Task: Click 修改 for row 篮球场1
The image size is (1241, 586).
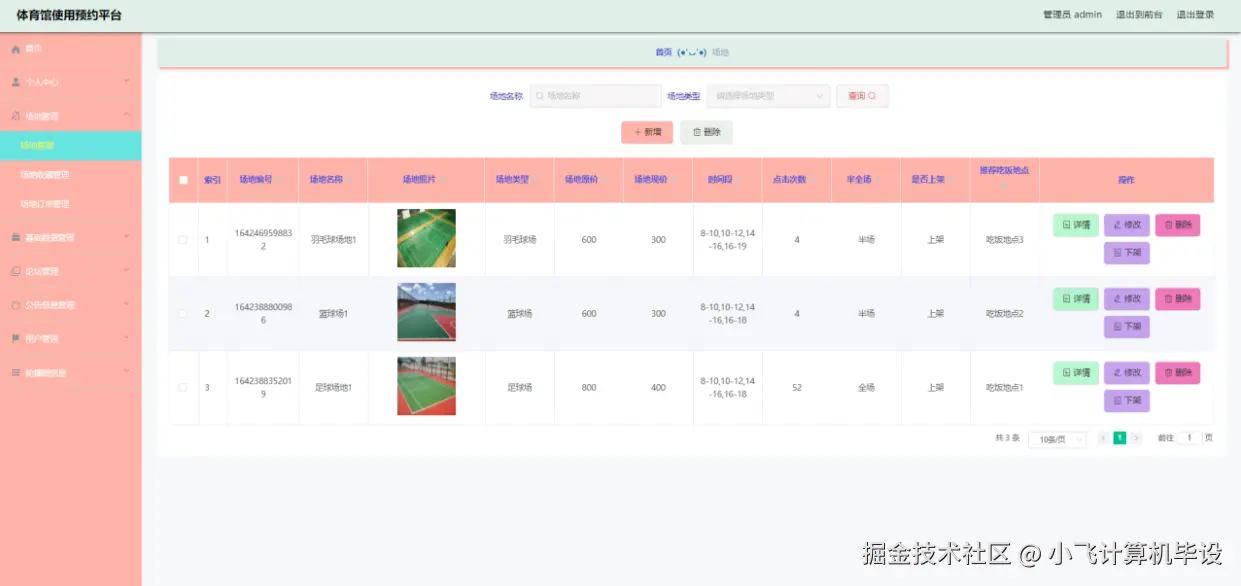Action: tap(1127, 299)
